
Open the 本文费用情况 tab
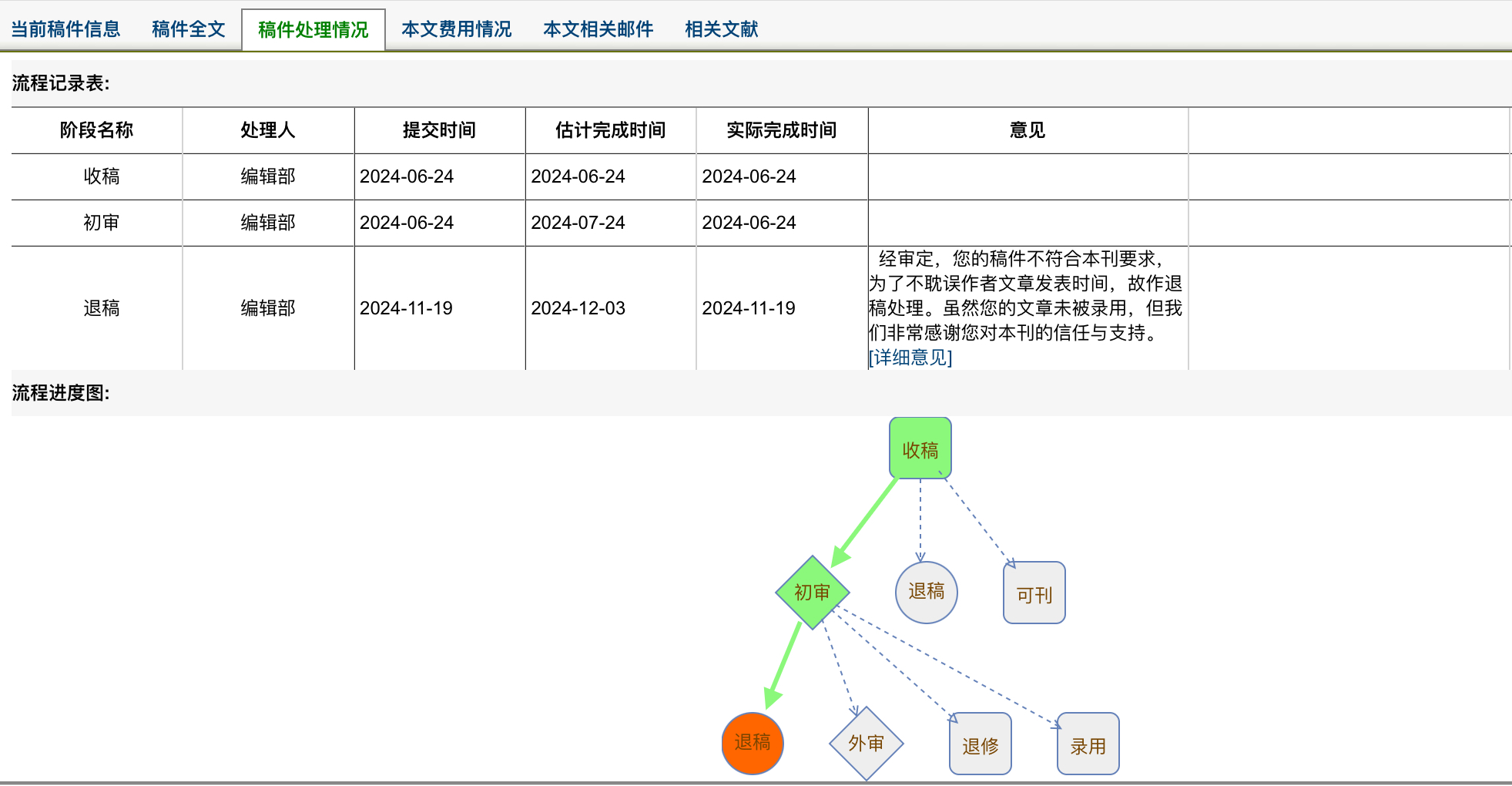tap(457, 29)
